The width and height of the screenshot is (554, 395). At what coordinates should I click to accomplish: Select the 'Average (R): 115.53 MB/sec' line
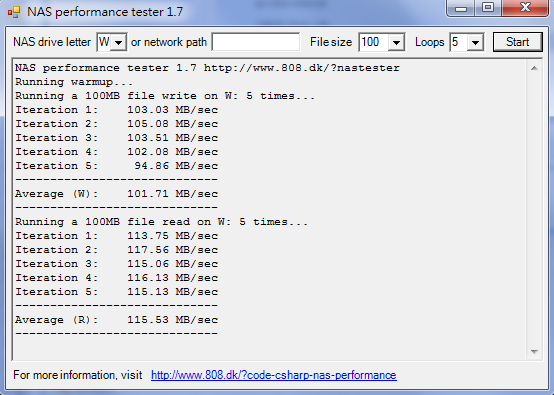click(x=116, y=320)
